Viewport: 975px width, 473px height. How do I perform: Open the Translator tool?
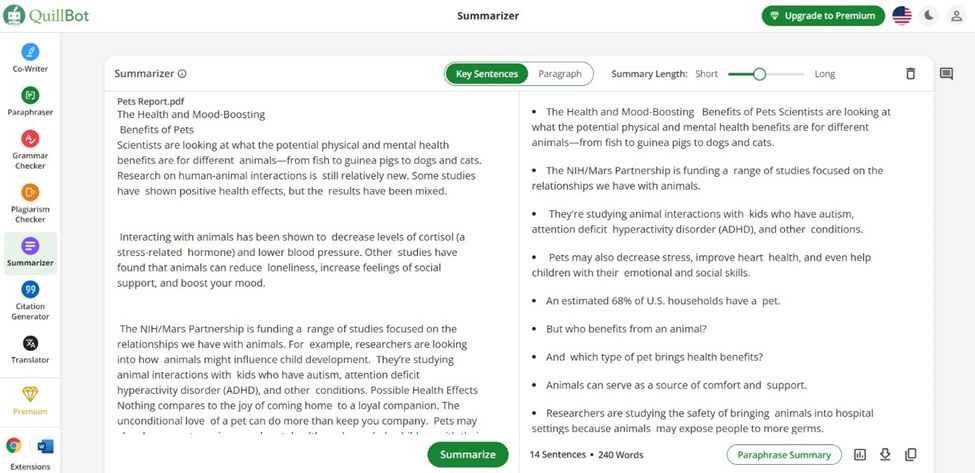click(x=30, y=350)
